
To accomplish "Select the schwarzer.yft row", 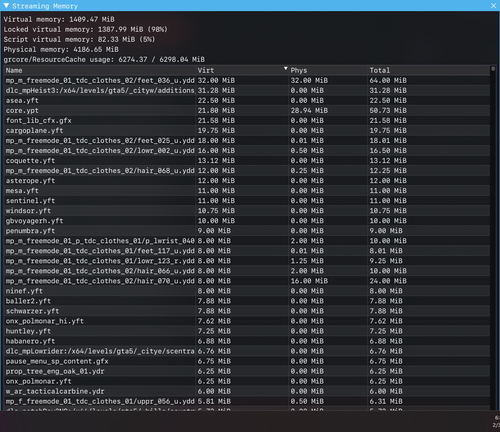I will (x=247, y=311).
